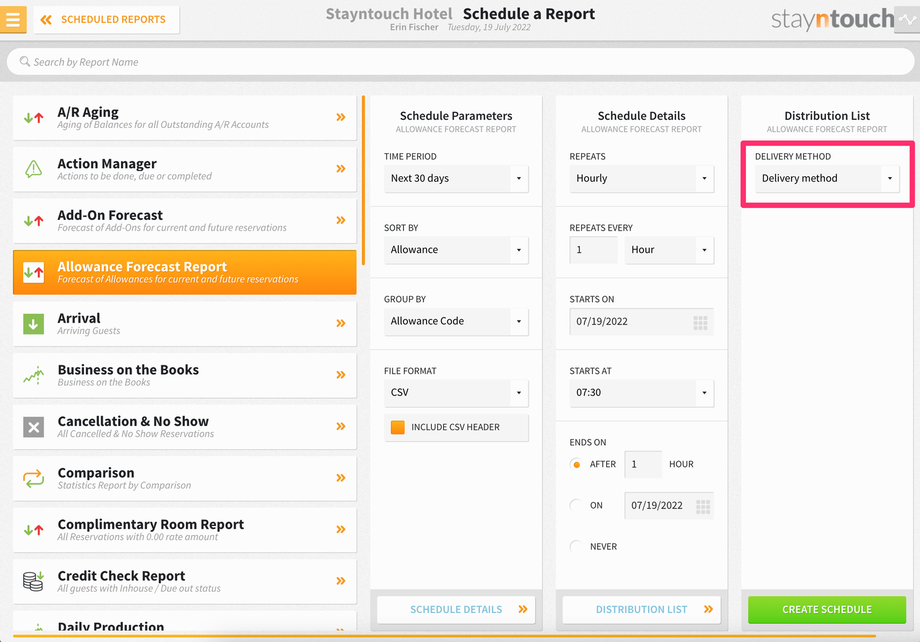Click the Repeats Every number field
The height and width of the screenshot is (642, 920).
pyautogui.click(x=593, y=250)
